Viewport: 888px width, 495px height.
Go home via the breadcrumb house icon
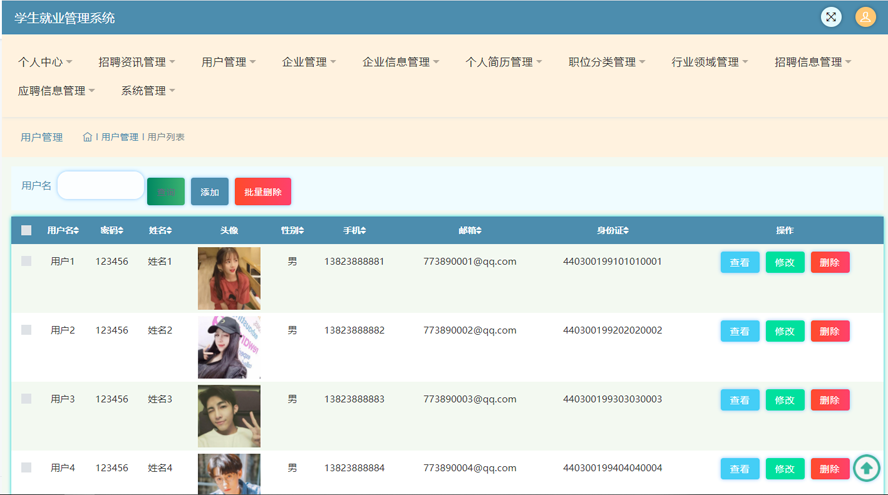coord(87,137)
